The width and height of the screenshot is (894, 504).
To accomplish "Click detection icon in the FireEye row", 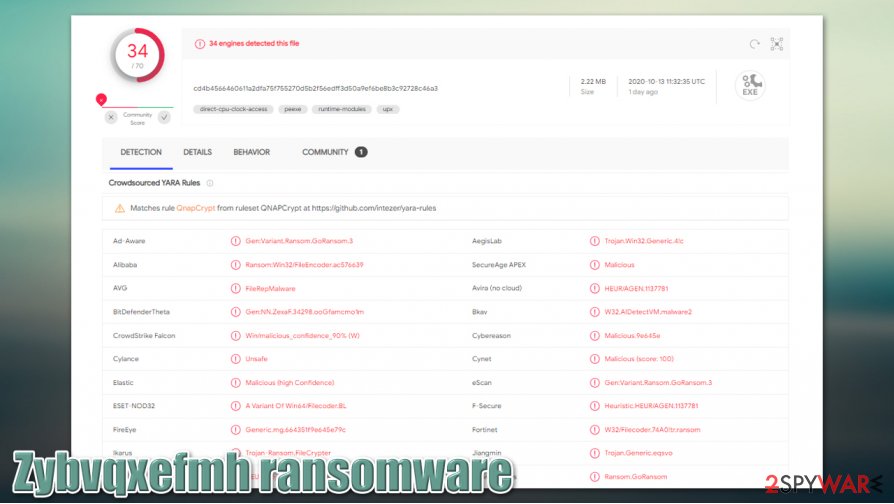I will (235, 430).
